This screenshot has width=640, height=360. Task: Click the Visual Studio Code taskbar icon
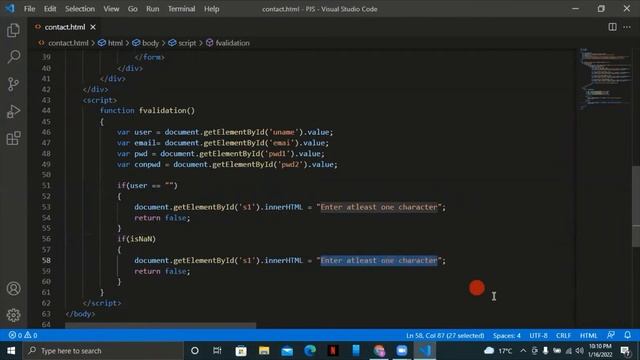(425, 350)
